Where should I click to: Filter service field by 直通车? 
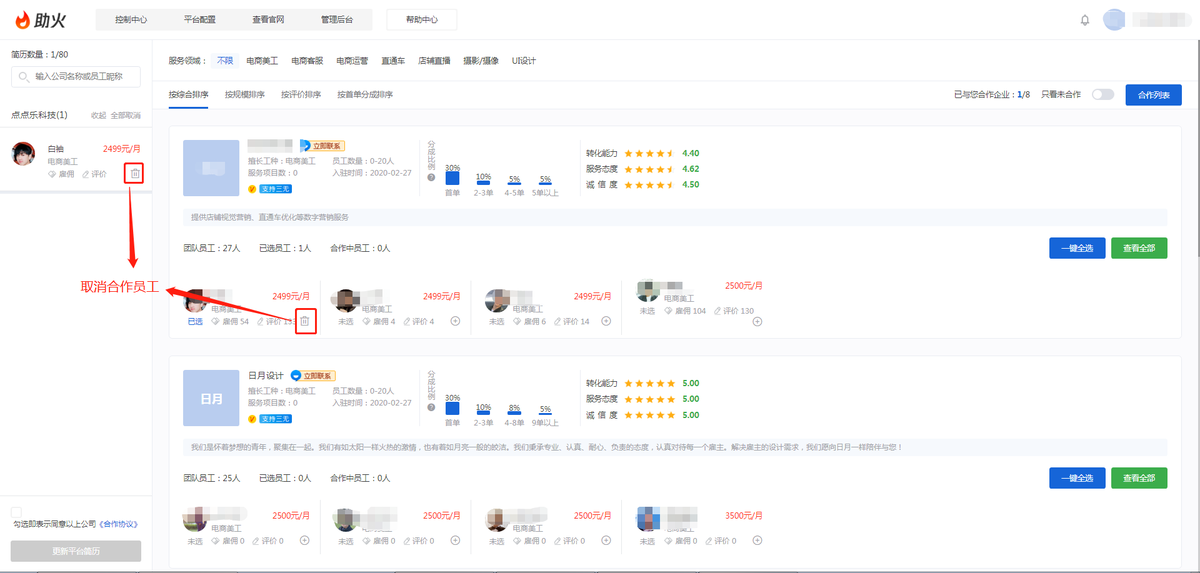pos(393,61)
